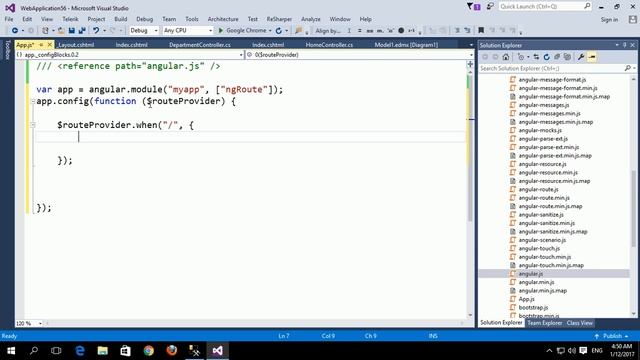
Task: Click the Quick Launch search box
Action: click(x=545, y=7)
